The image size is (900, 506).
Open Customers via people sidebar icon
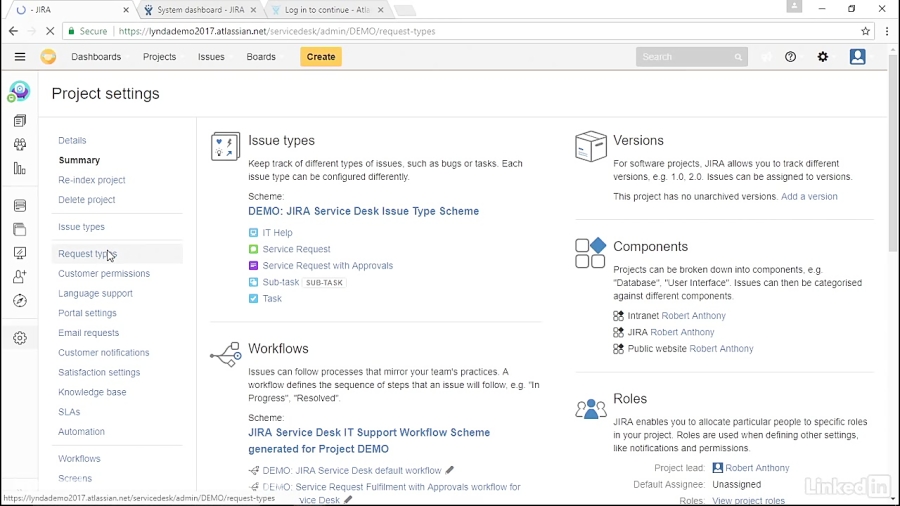20,145
